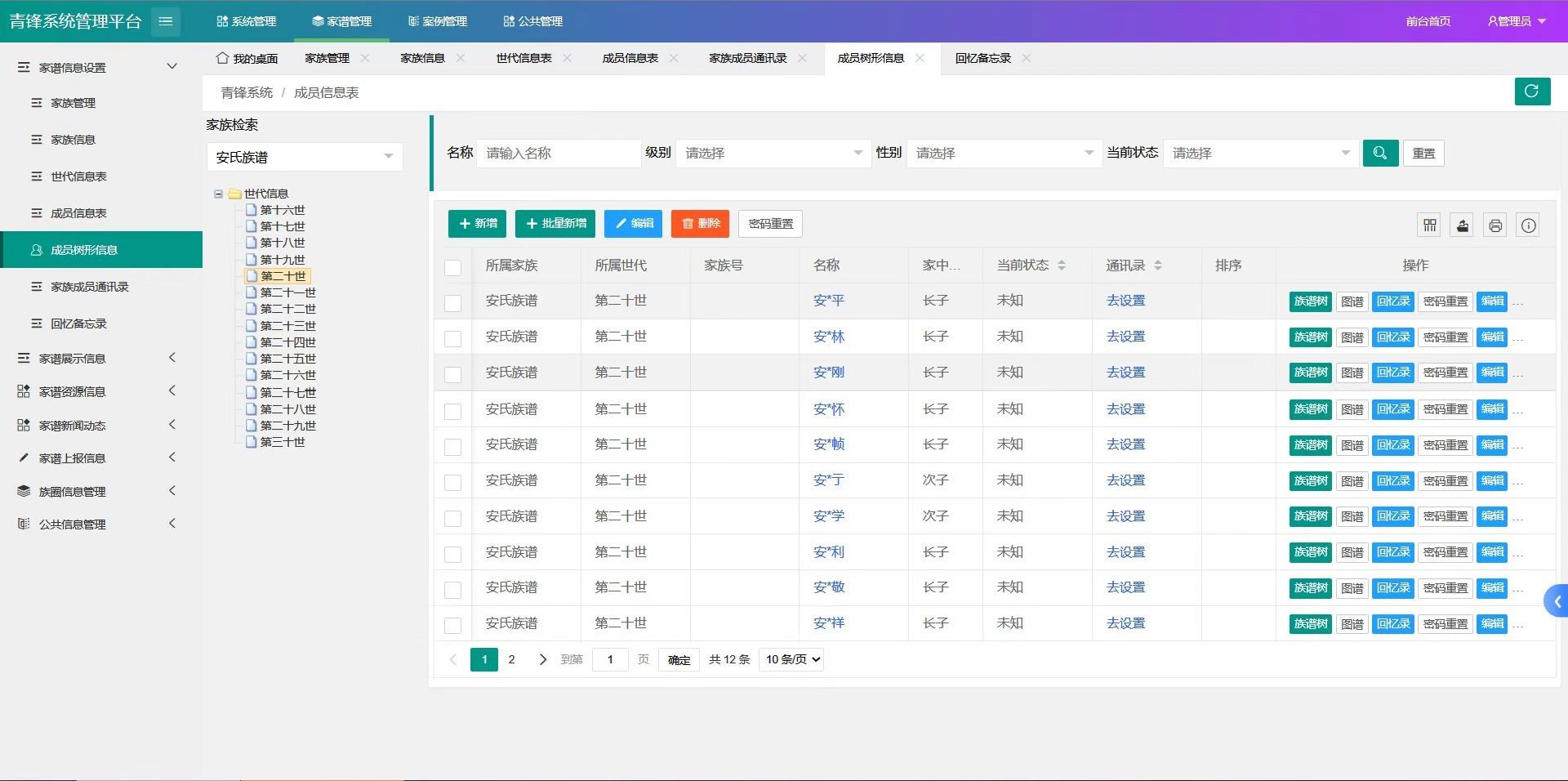Click the export table icon

[1463, 225]
